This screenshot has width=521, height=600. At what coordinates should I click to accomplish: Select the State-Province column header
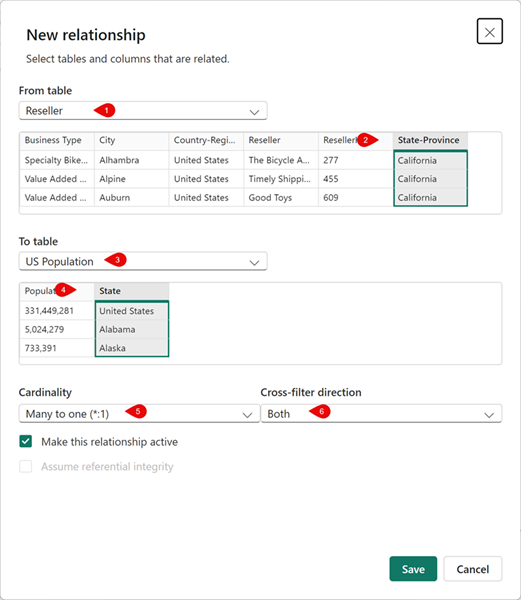tap(430, 140)
